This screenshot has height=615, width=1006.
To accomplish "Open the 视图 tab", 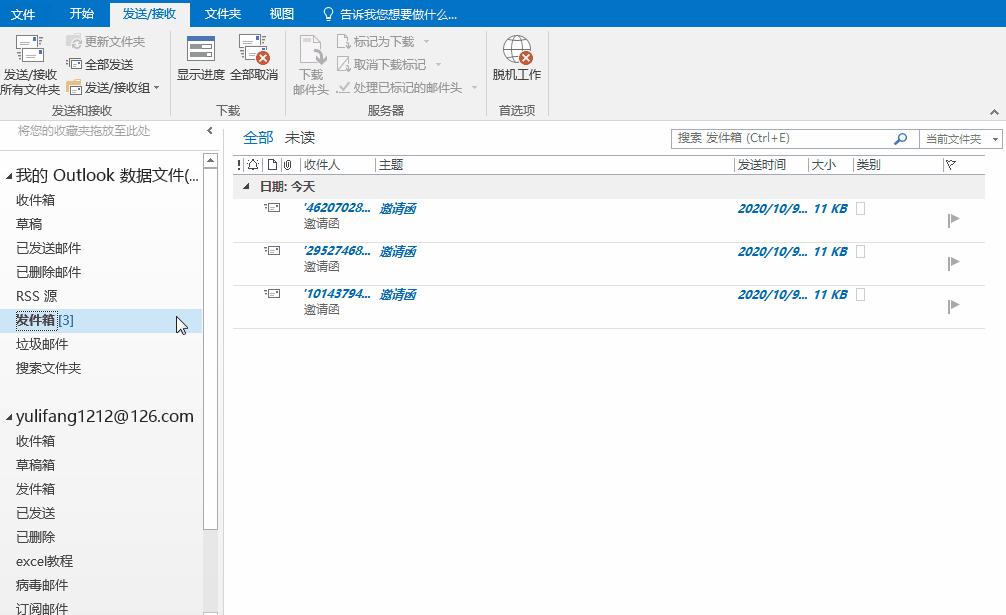I will click(282, 14).
